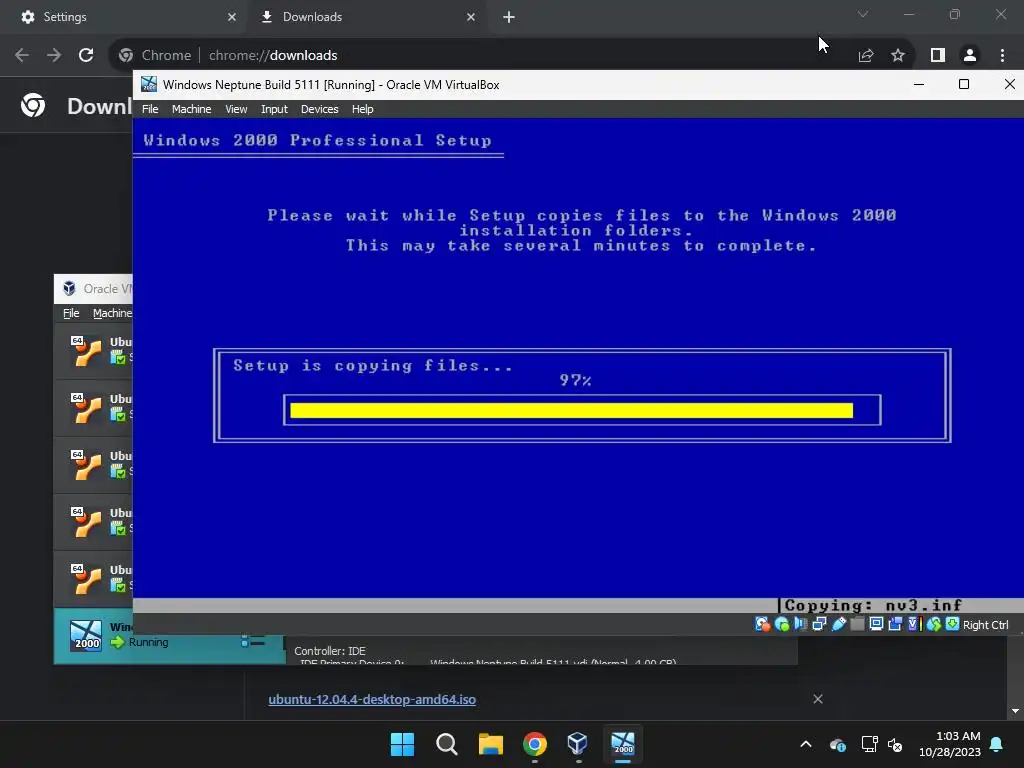Screen dimensions: 1024x768
Task: Switch to Windows 2000 VM taskbar icon
Action: point(623,744)
